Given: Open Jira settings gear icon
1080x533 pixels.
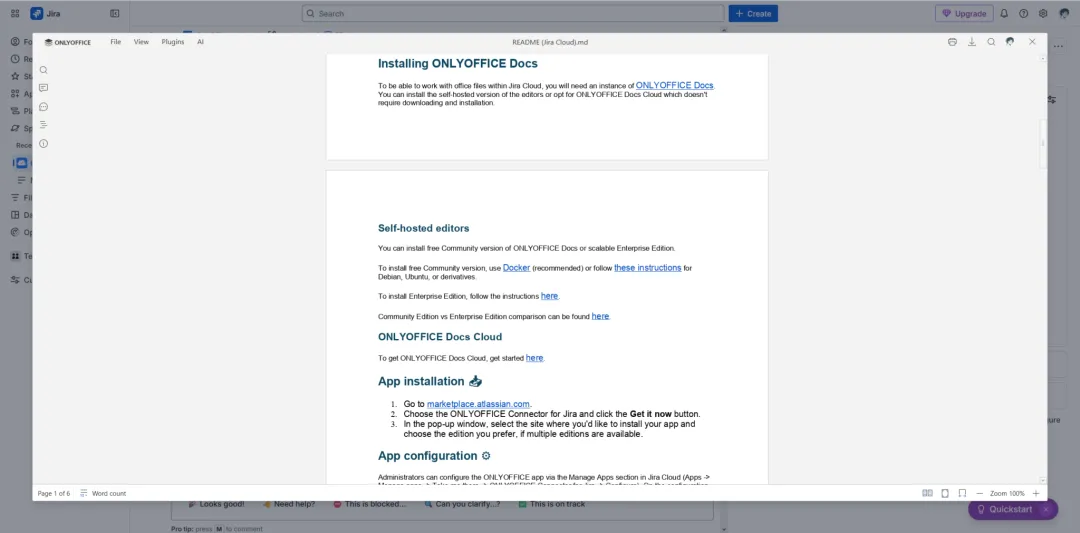Looking at the screenshot, I should (x=1043, y=13).
